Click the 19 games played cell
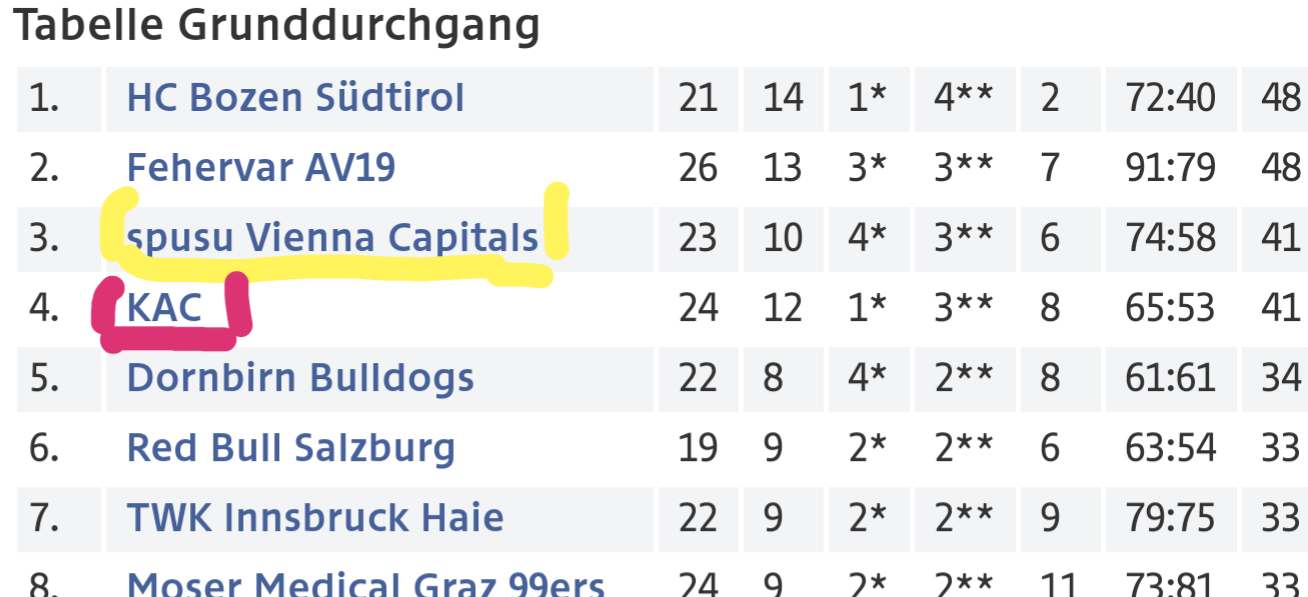Image resolution: width=1308 pixels, height=597 pixels. click(x=698, y=448)
